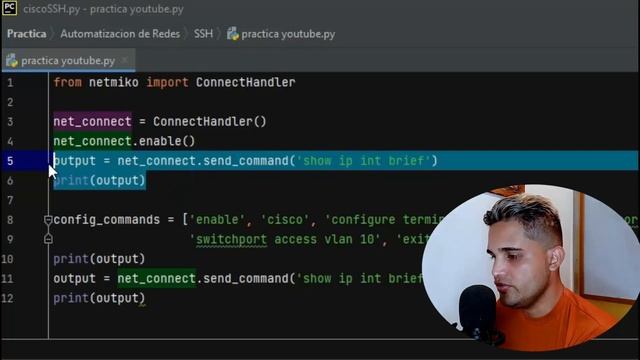
Task: Click line number 5 in the gutter
Action: tap(10, 161)
